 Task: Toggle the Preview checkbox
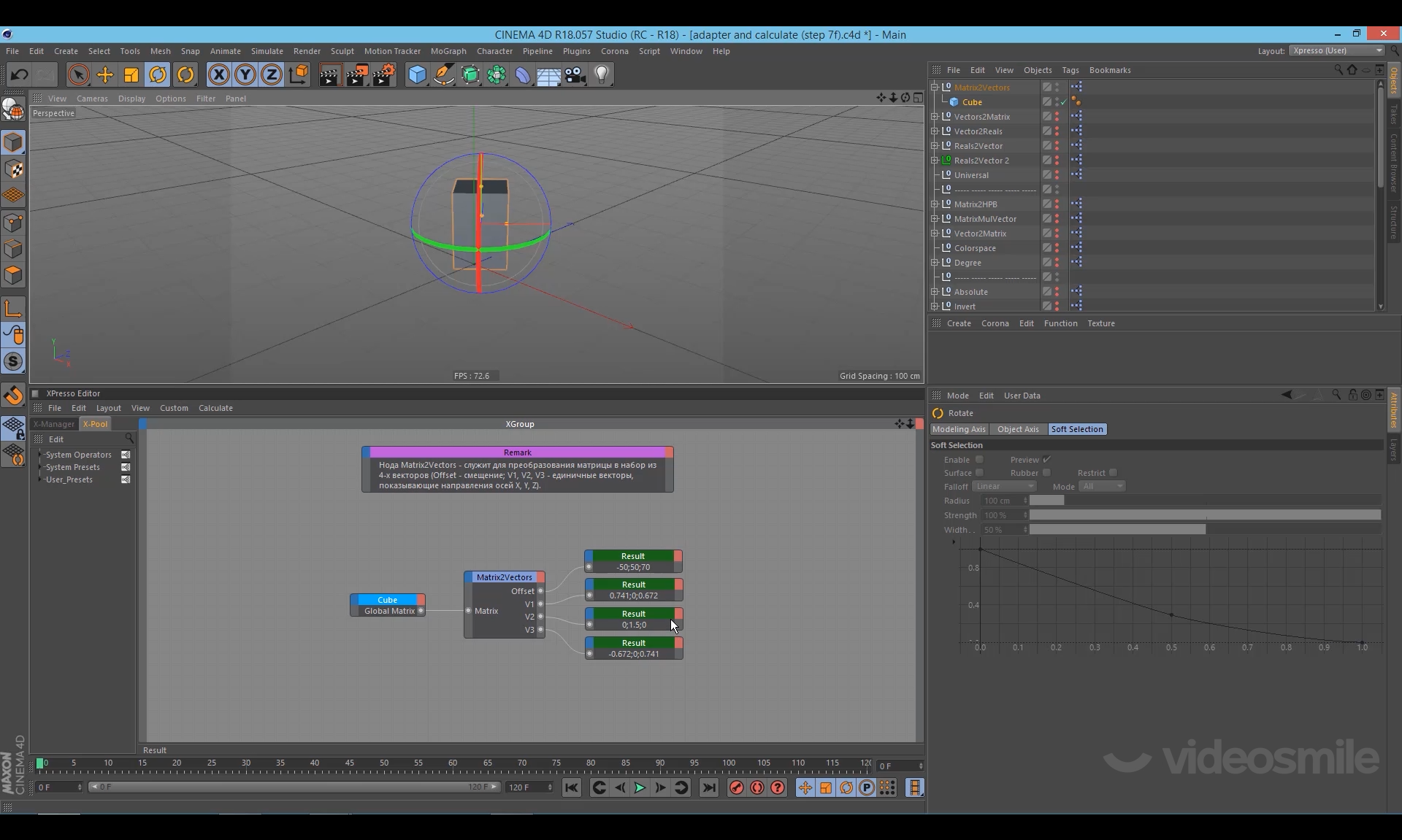1046,460
